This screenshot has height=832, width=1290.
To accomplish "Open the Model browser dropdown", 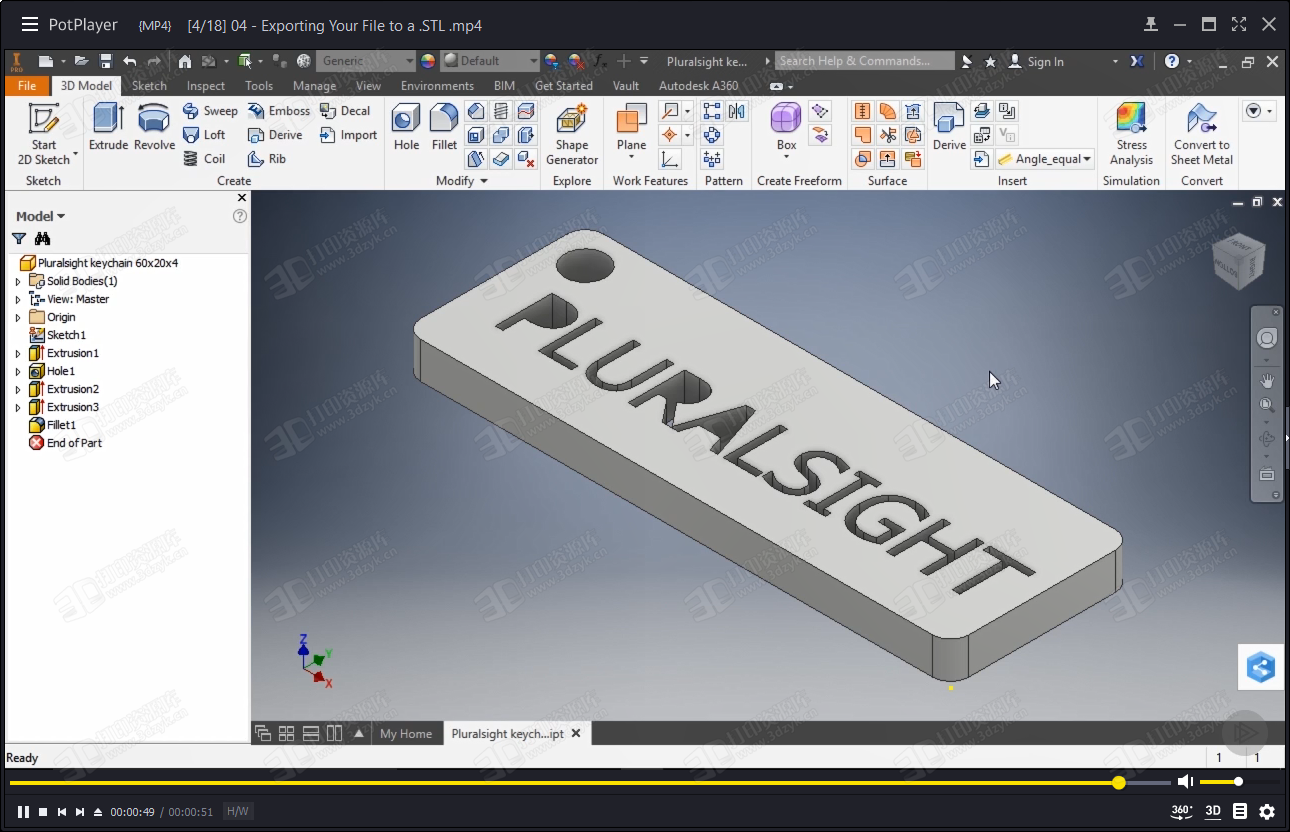I will (x=40, y=216).
